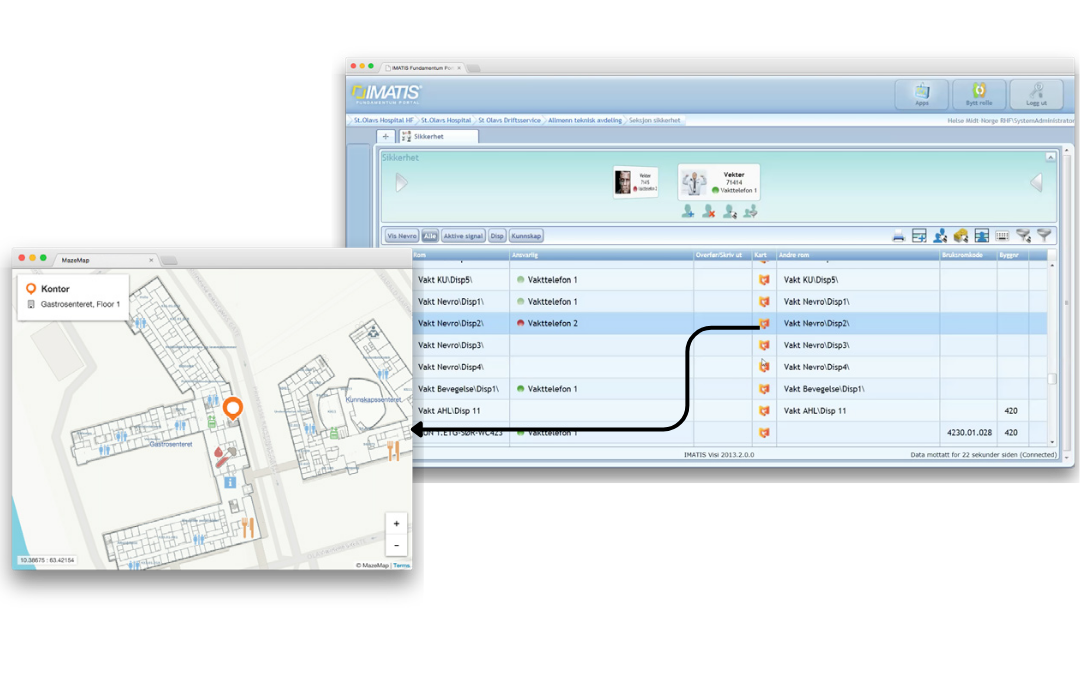Click the keyboard icon in Sikkerhet toolbar
The width and height of the screenshot is (1080, 700).
(1002, 236)
